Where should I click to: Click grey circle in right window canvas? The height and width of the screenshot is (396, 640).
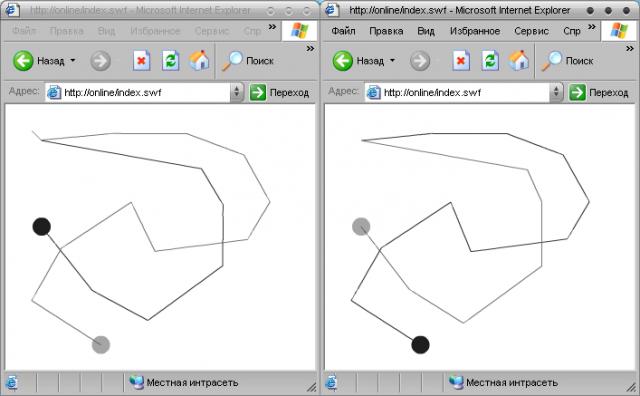(x=361, y=227)
